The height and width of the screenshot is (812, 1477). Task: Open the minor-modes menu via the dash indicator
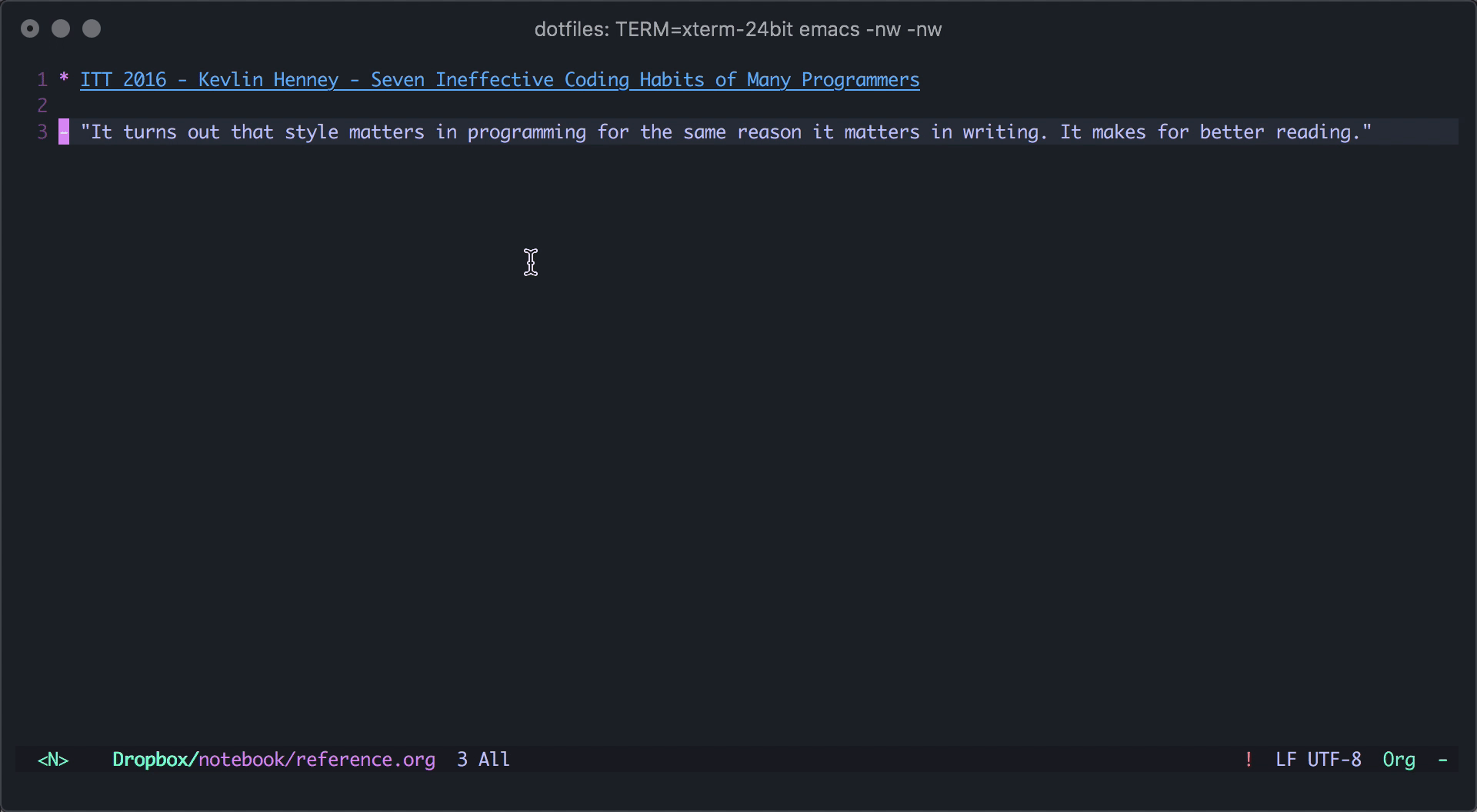pyautogui.click(x=1444, y=760)
